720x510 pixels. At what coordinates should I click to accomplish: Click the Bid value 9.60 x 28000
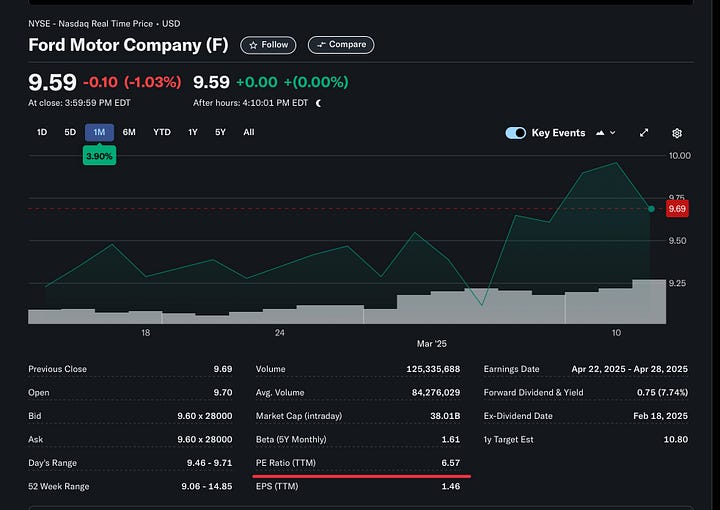point(205,416)
